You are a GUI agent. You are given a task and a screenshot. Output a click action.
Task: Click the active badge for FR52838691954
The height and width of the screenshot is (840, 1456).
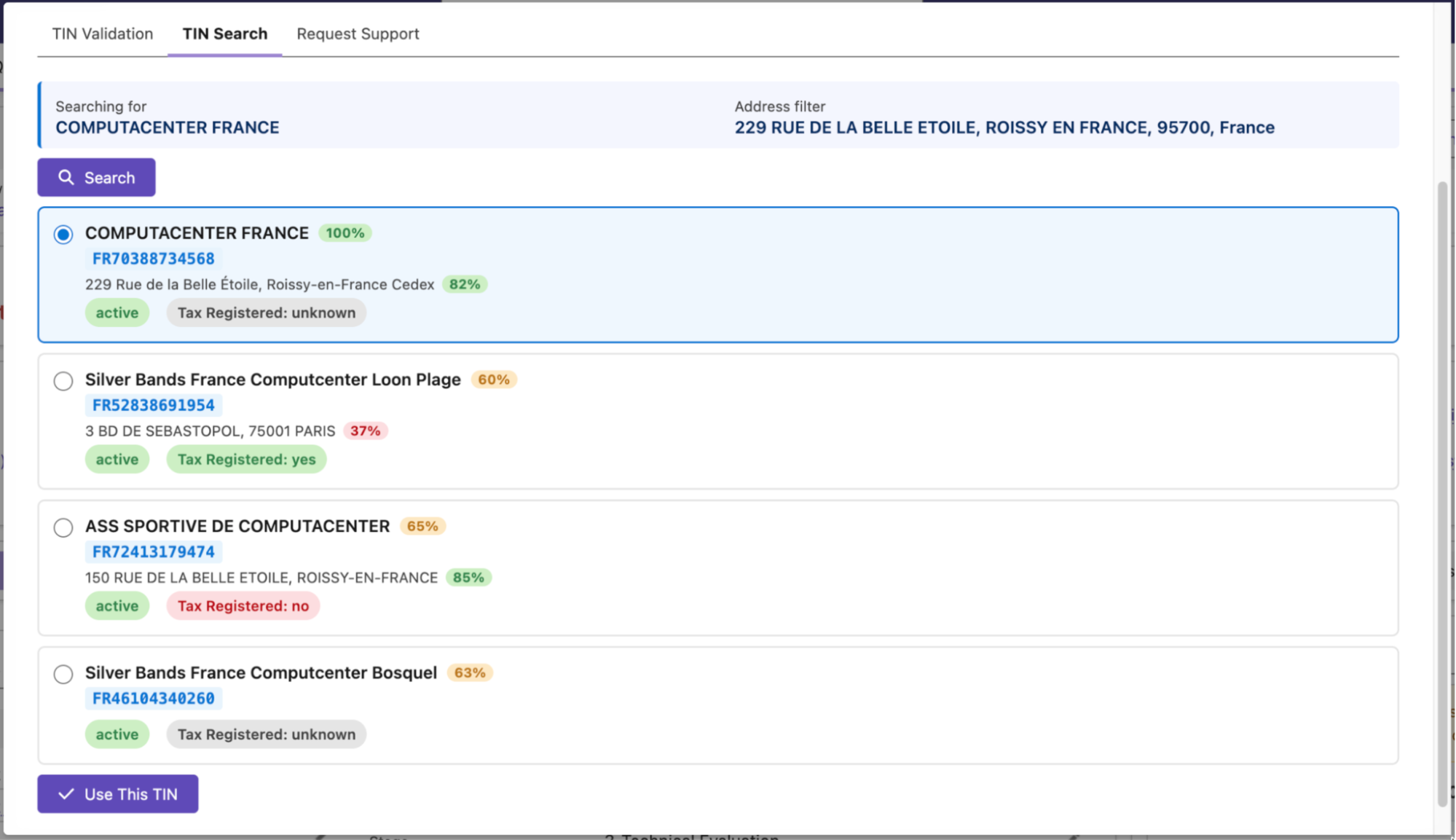click(117, 460)
